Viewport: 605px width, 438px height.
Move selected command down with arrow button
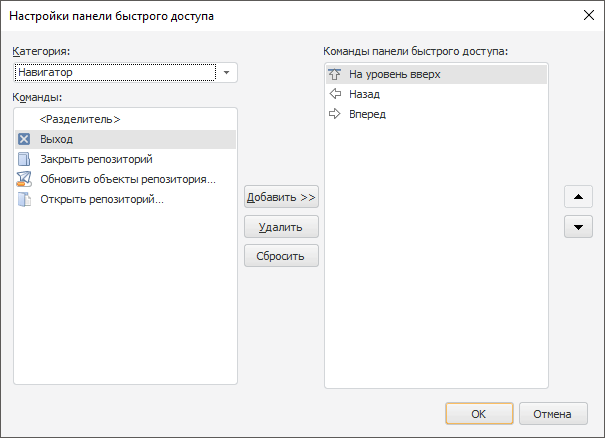click(578, 227)
